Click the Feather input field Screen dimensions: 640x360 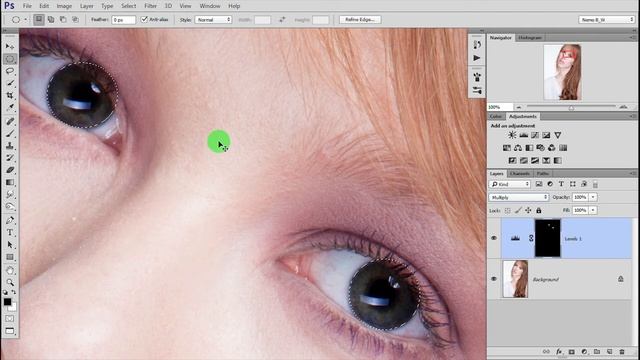pyautogui.click(x=123, y=20)
